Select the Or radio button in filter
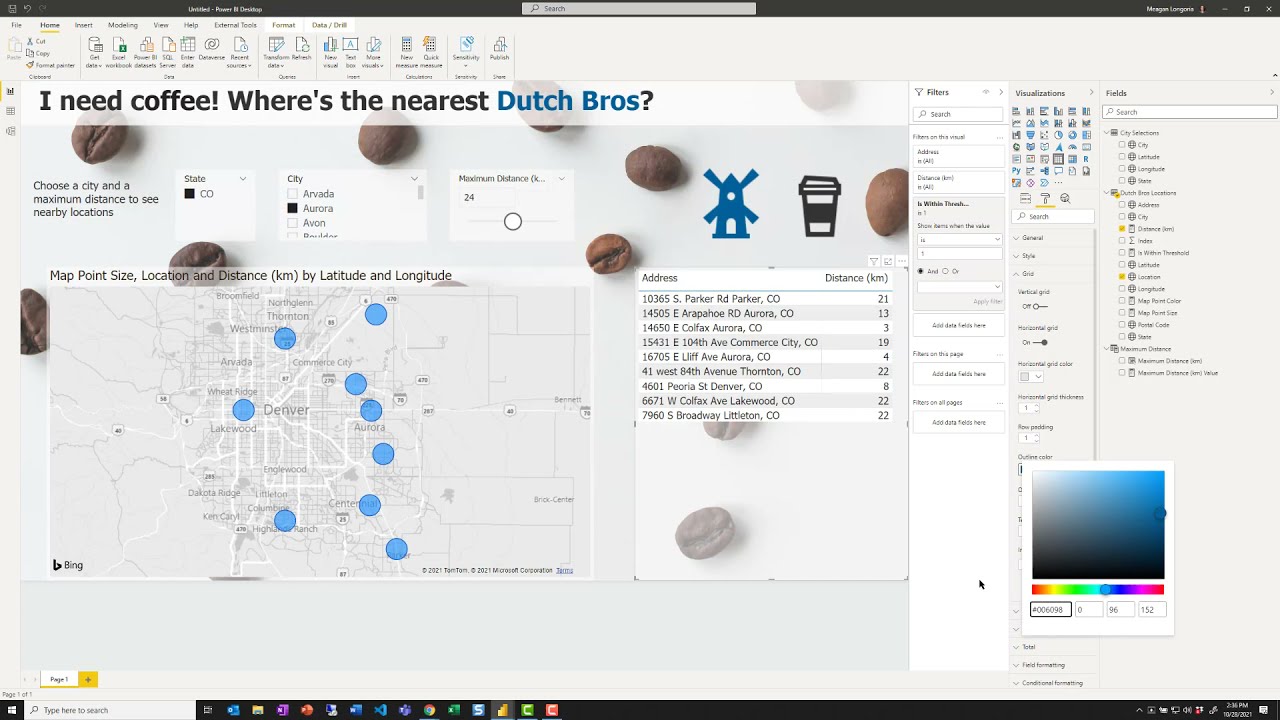Screen dimensions: 1280x720 coord(945,271)
